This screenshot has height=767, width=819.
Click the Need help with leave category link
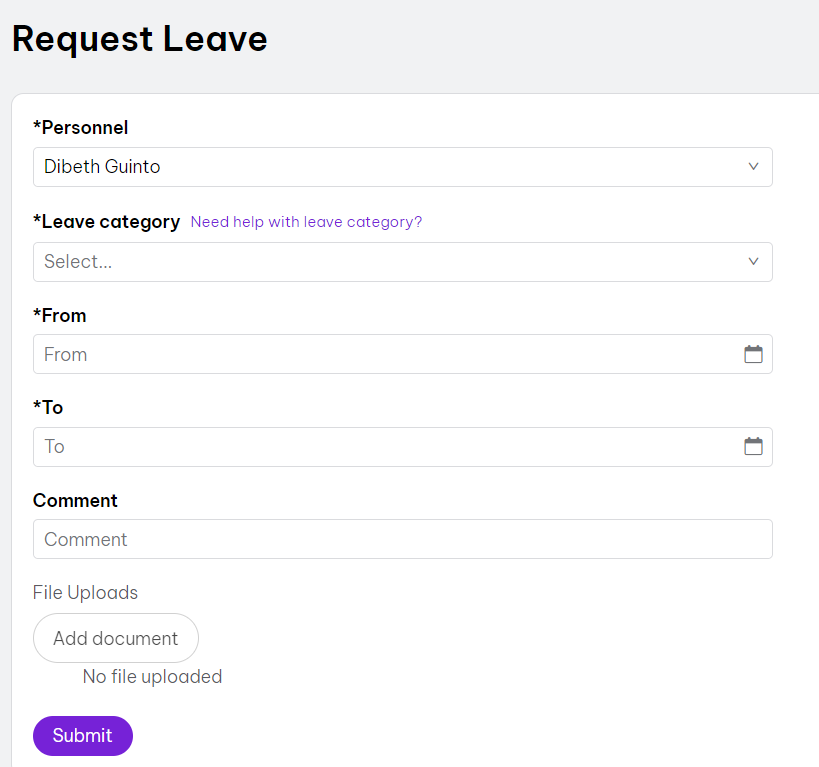306,222
